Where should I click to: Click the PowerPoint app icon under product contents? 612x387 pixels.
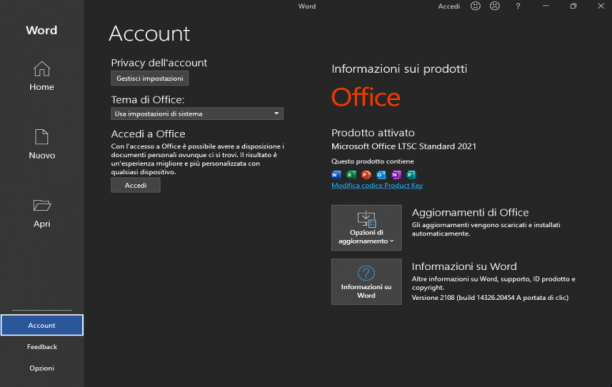click(x=366, y=174)
